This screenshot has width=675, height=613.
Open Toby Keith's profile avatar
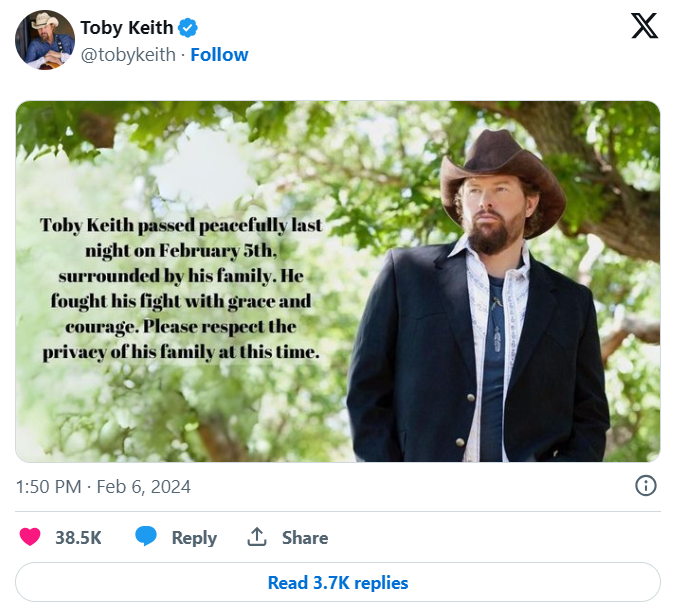pos(44,40)
